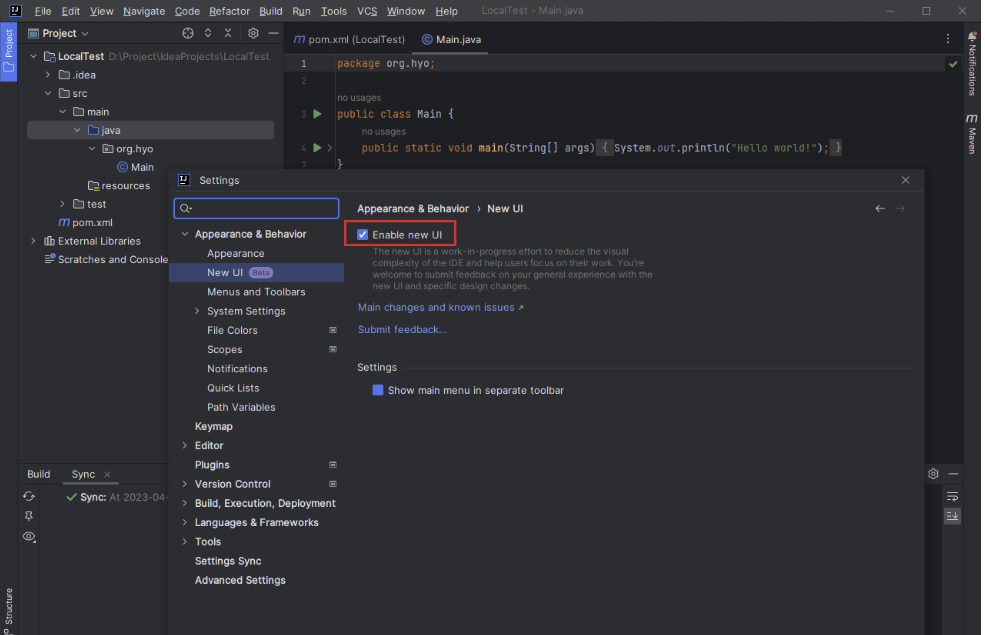Collapse the src folder
Image resolution: width=985 pixels, height=635 pixels.
(48, 93)
